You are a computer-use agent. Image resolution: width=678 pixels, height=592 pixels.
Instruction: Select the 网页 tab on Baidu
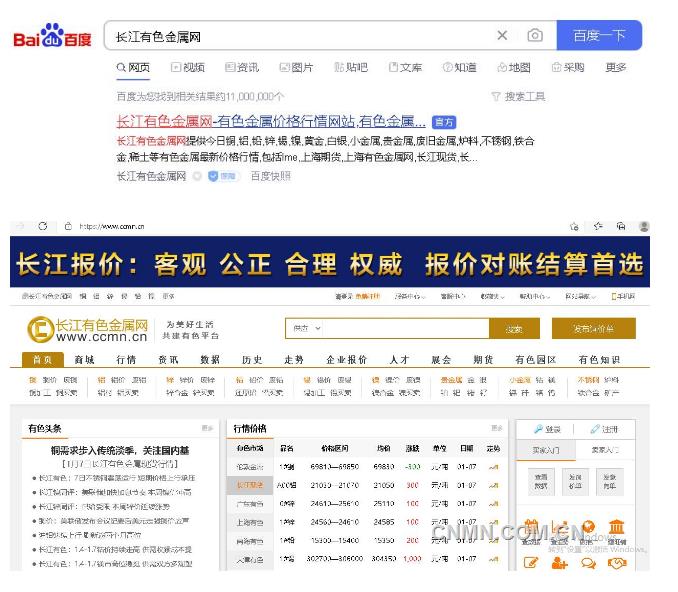coord(133,67)
